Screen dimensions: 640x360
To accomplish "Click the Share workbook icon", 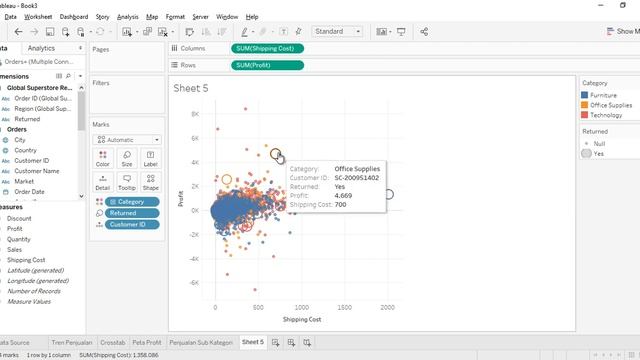I will click(x=424, y=32).
